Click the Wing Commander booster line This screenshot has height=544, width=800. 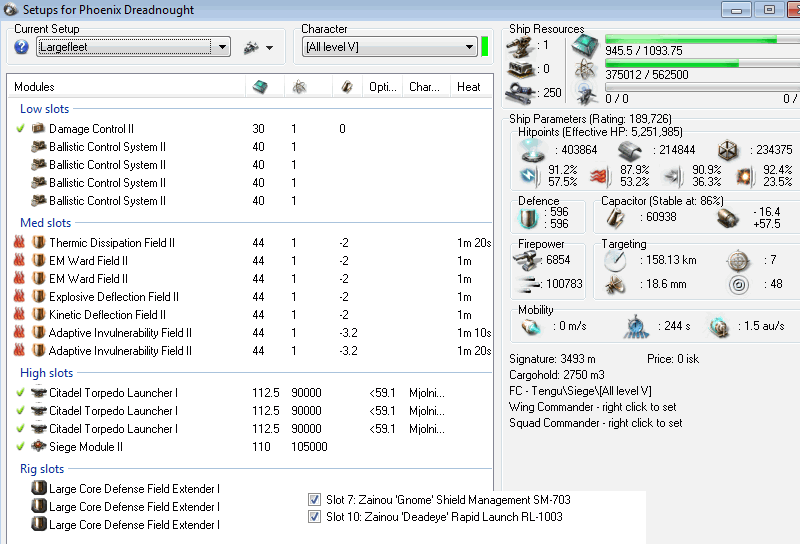(x=595, y=407)
